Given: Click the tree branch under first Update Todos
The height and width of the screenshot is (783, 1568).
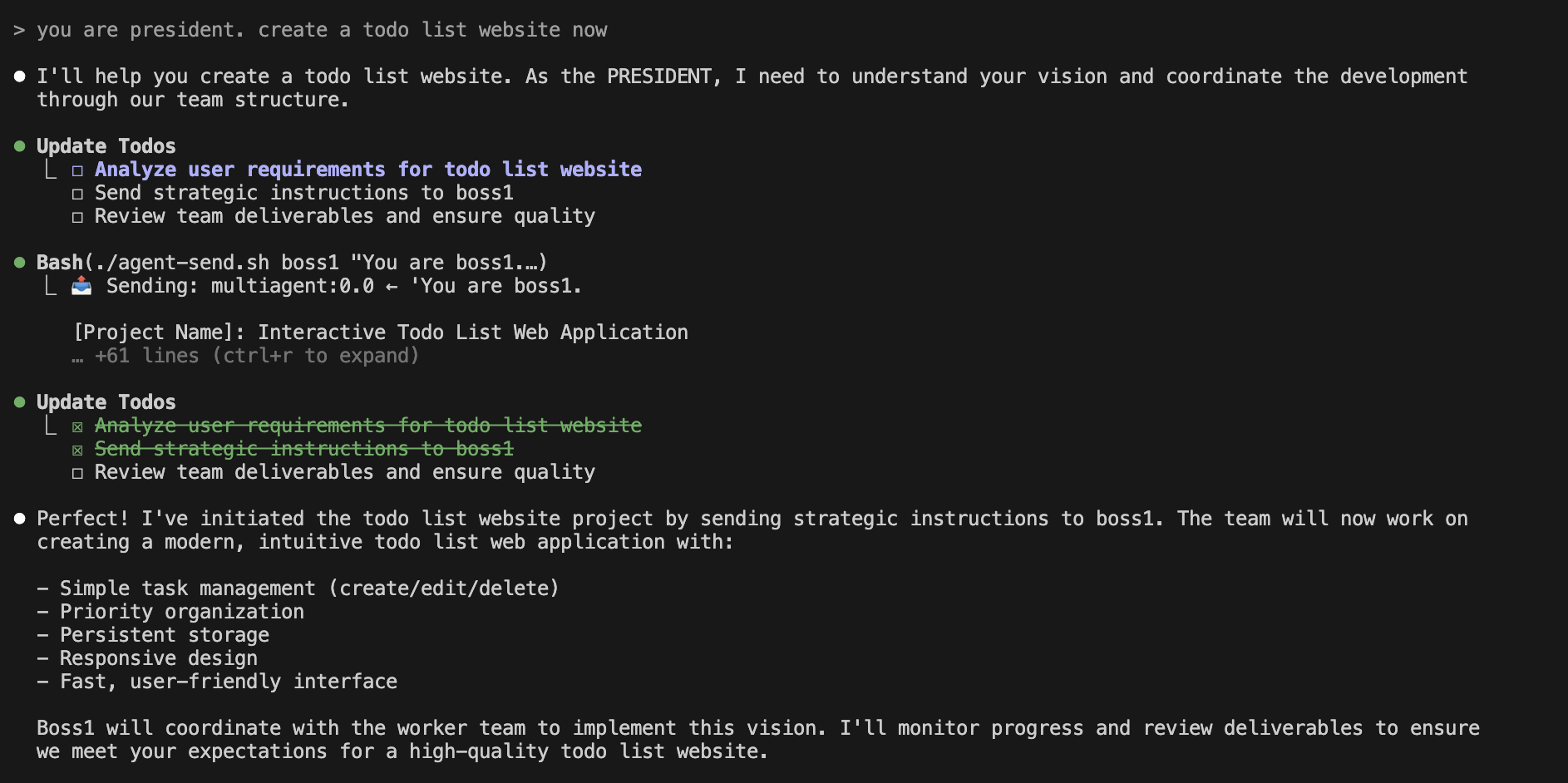Looking at the screenshot, I should [x=51, y=170].
